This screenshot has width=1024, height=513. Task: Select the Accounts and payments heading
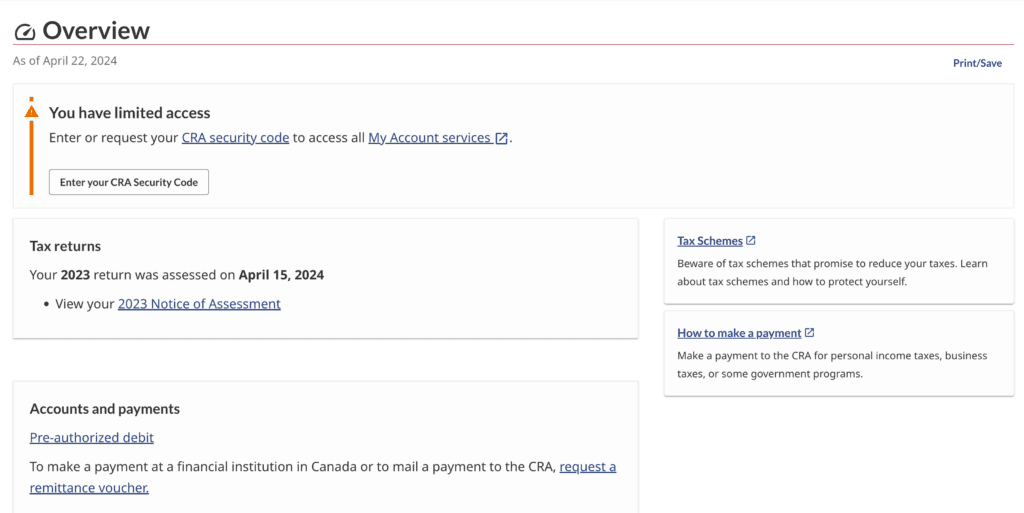click(104, 409)
